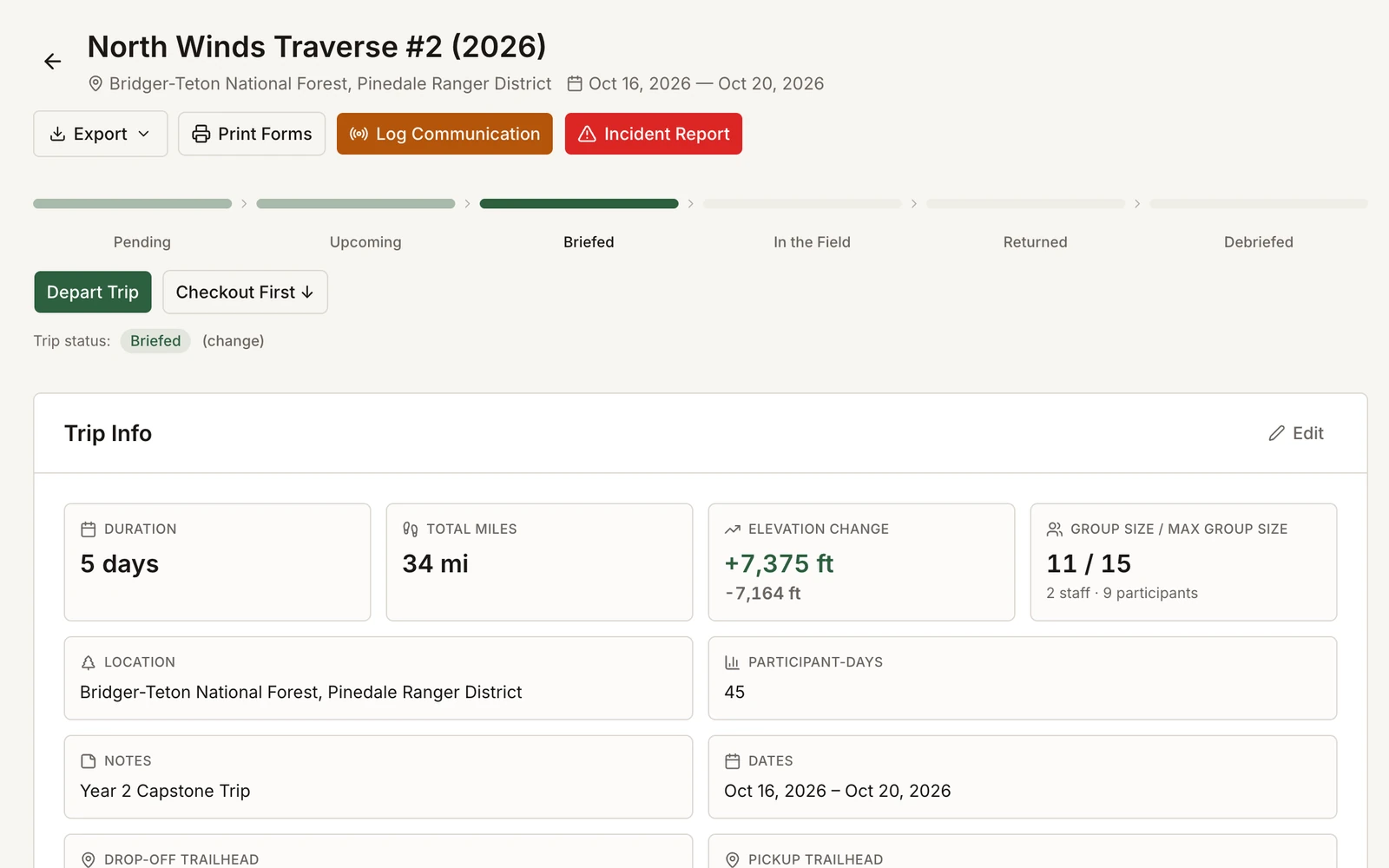Click Edit in Trip Info panel
Image resolution: width=1389 pixels, height=868 pixels.
point(1296,433)
